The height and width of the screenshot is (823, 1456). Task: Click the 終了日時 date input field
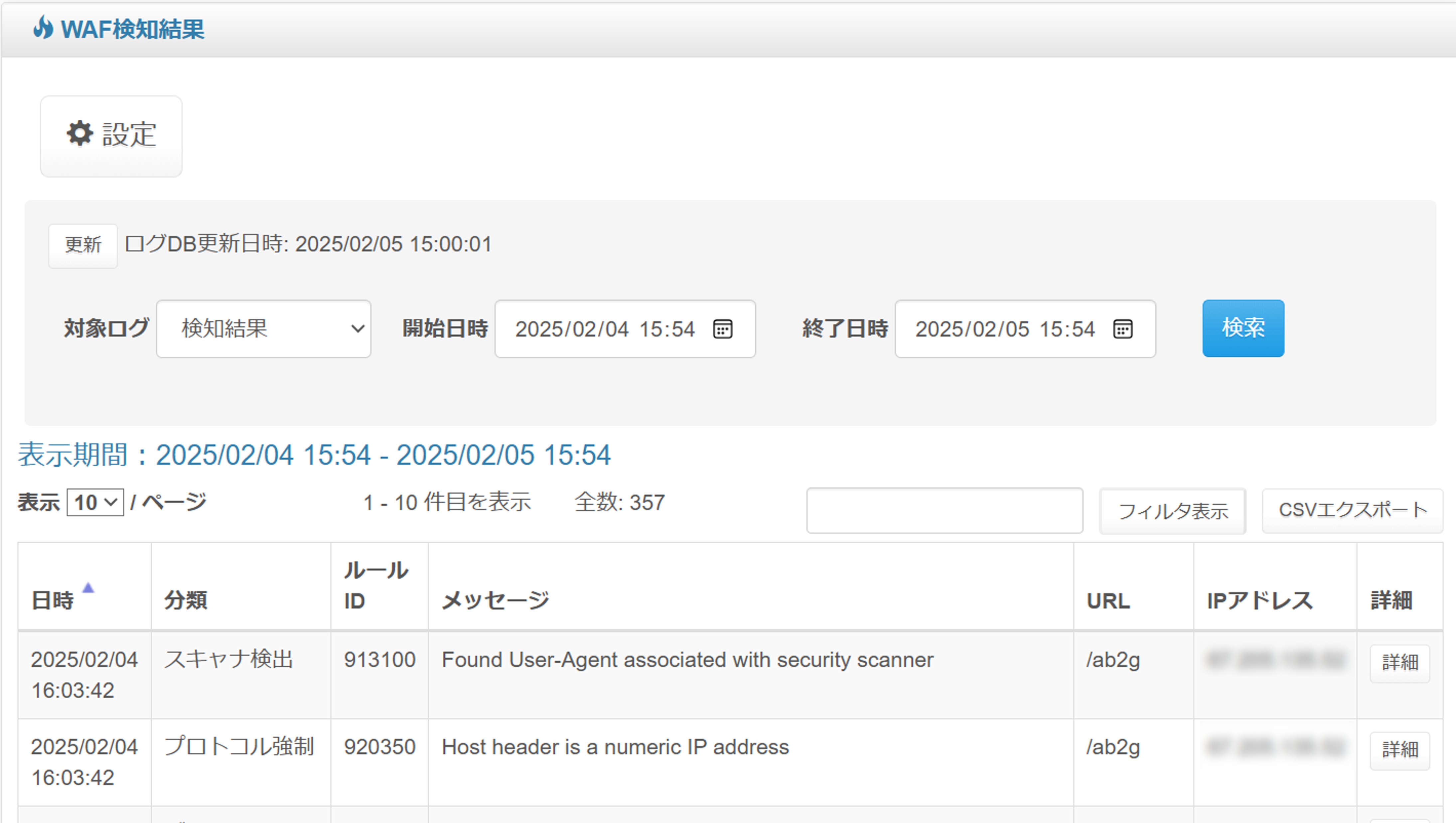point(1025,329)
